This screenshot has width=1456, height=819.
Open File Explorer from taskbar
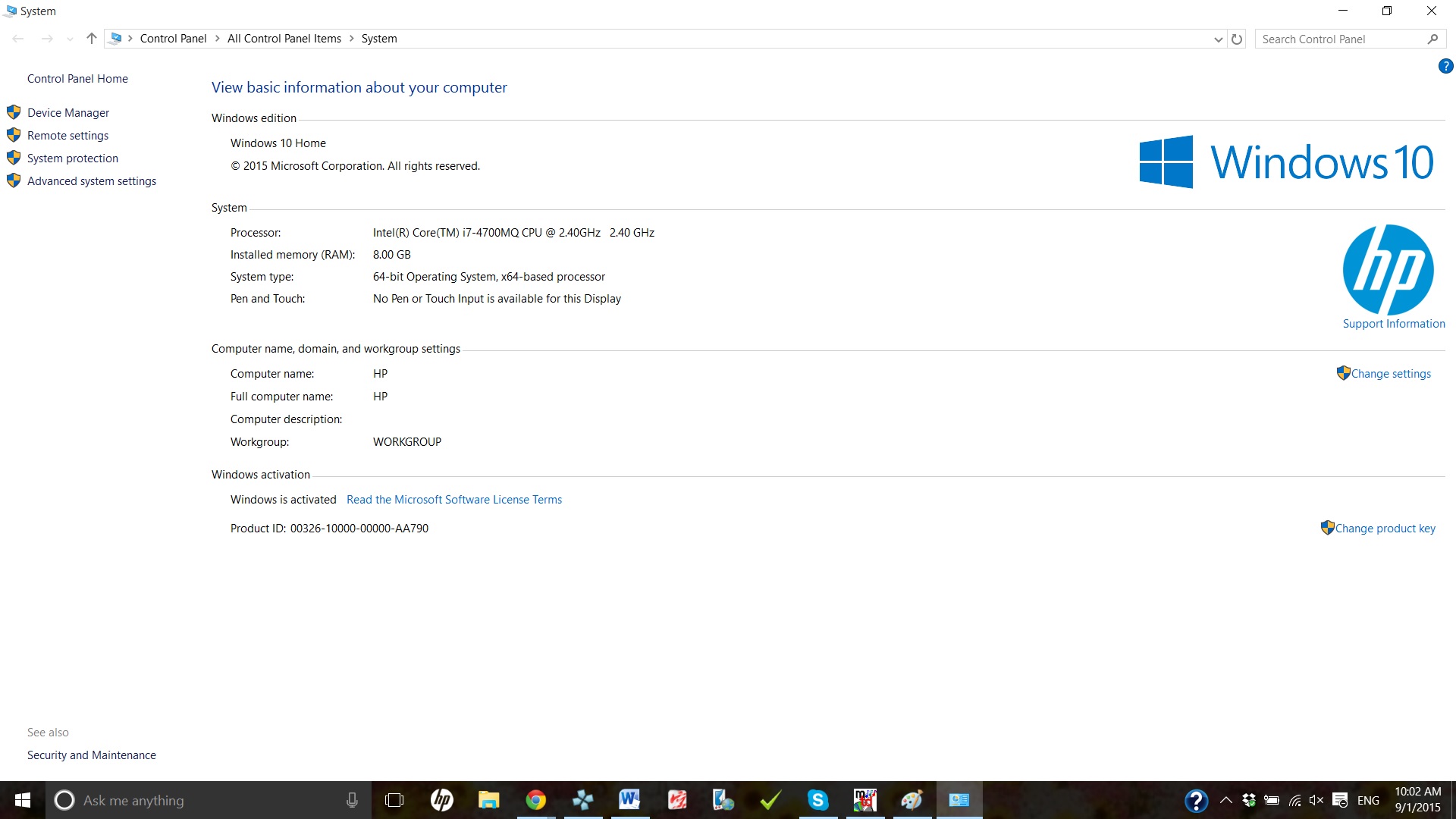tap(488, 800)
